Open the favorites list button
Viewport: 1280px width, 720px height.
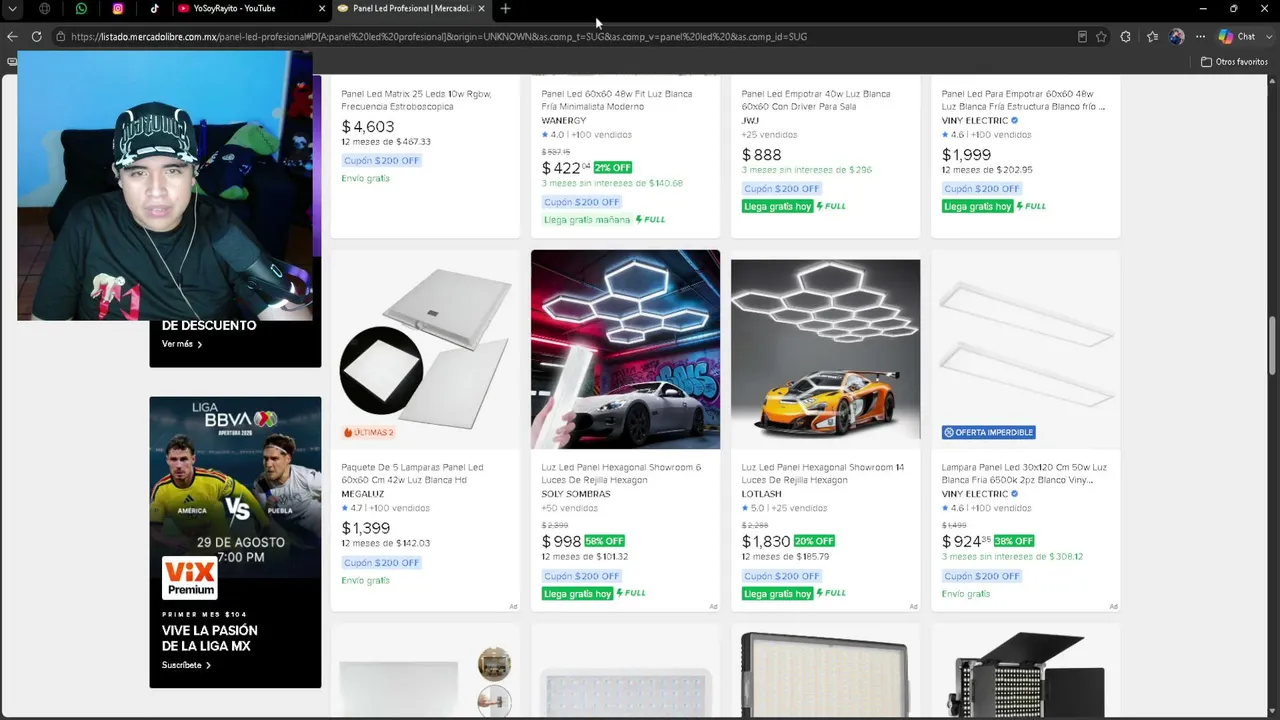pos(1152,37)
